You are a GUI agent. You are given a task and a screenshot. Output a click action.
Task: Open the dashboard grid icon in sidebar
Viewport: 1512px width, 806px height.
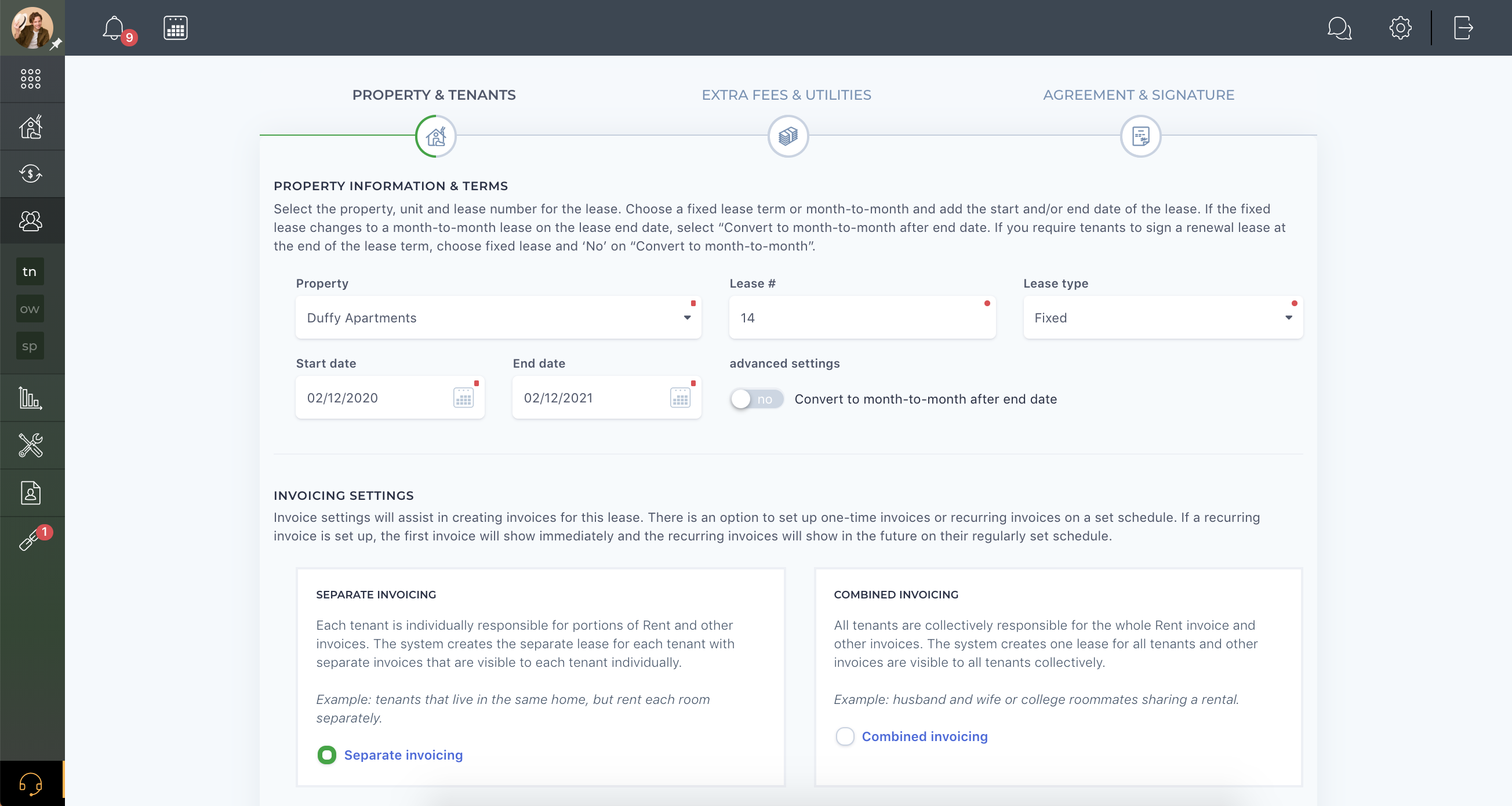tap(31, 79)
